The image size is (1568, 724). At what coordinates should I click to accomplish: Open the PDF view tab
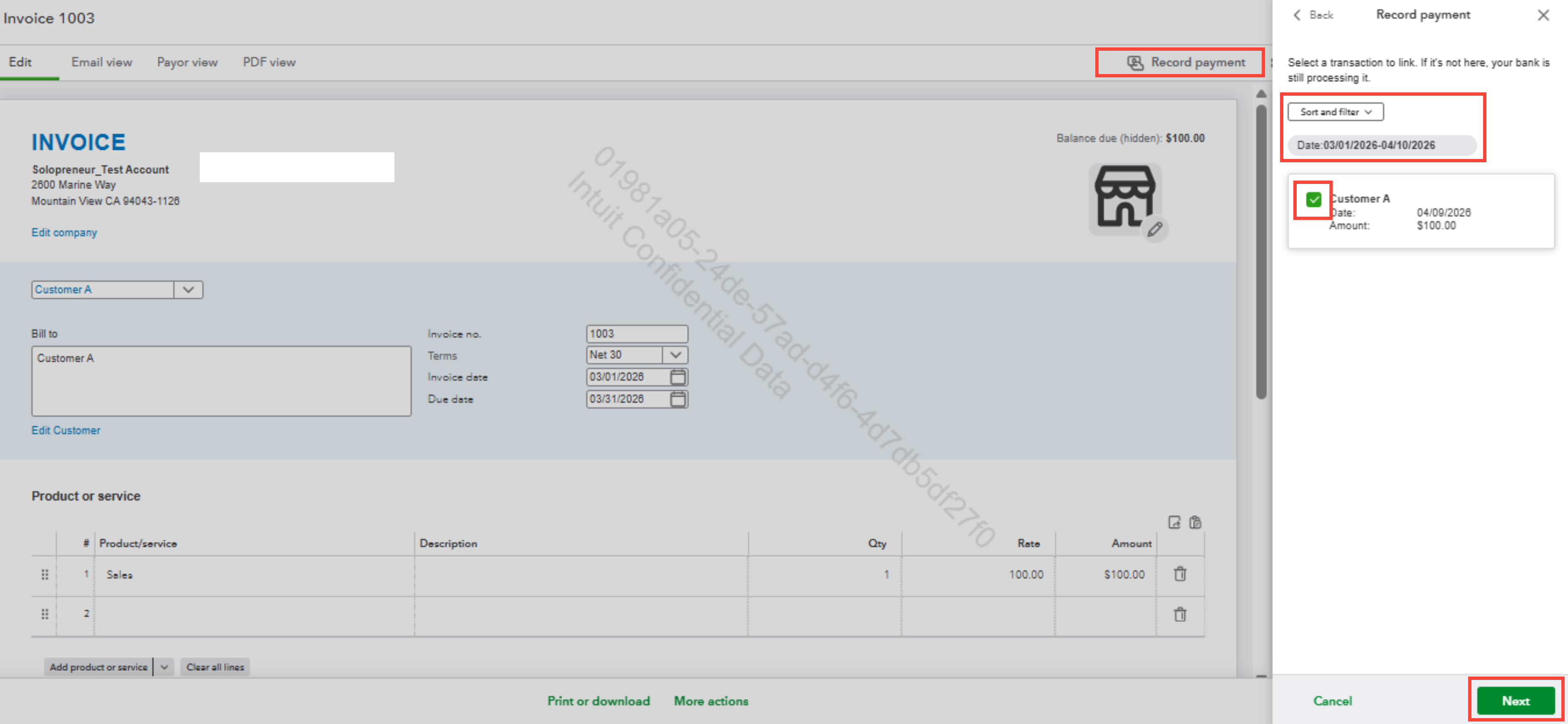pos(269,62)
